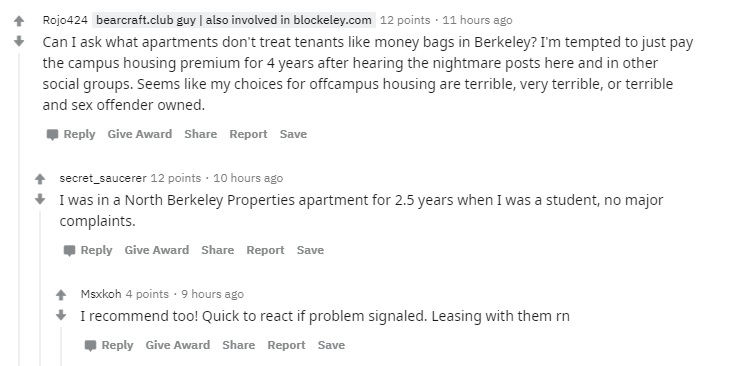
Task: Collapse Msxkoh's thread line
Action: [61, 346]
